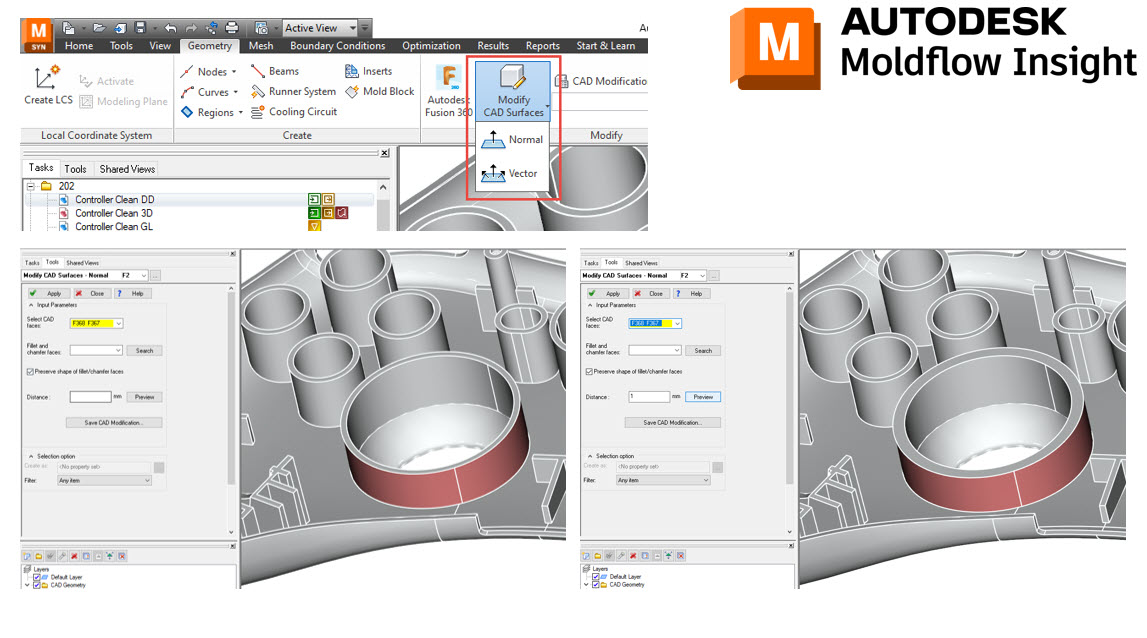
Task: Click the highlighted Preview button beside Distance 1
Action: pos(703,397)
